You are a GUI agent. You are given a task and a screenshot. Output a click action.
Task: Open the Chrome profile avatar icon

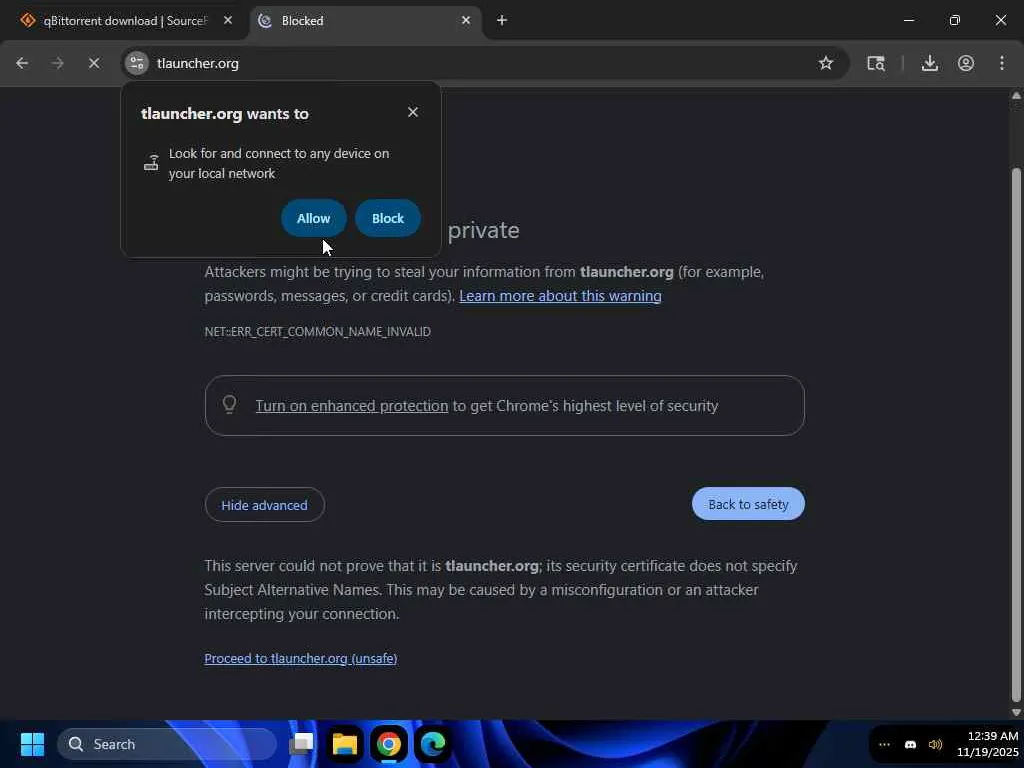(966, 63)
